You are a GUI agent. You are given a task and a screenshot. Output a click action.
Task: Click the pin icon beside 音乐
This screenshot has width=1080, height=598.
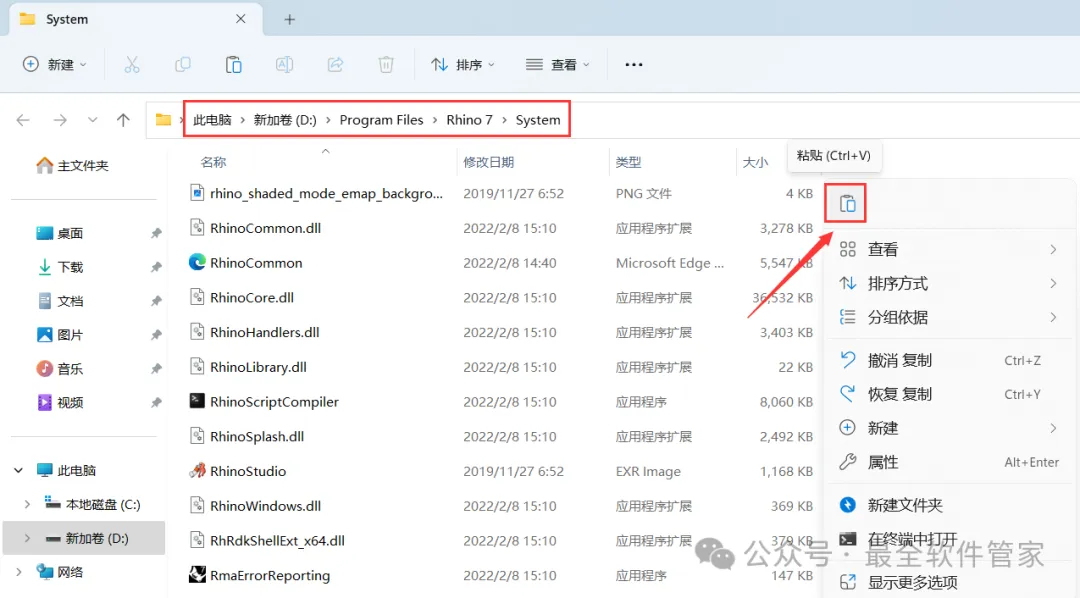tap(156, 369)
